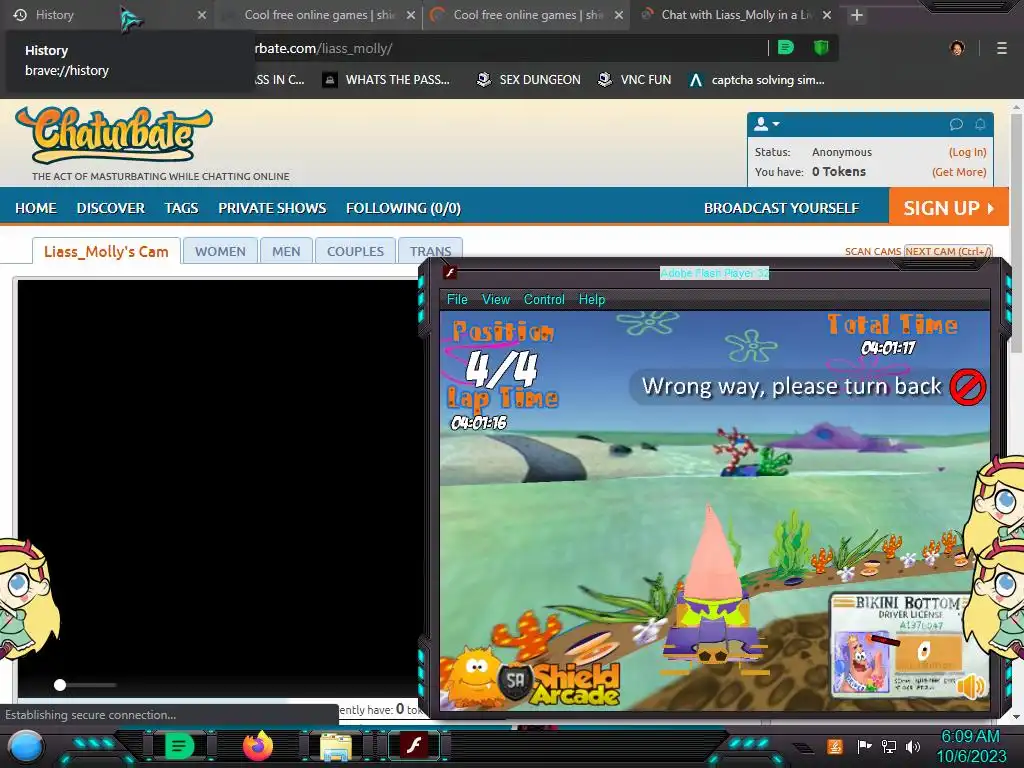The width and height of the screenshot is (1024, 768).
Task: Click the orange SIGN UP button
Action: click(948, 207)
